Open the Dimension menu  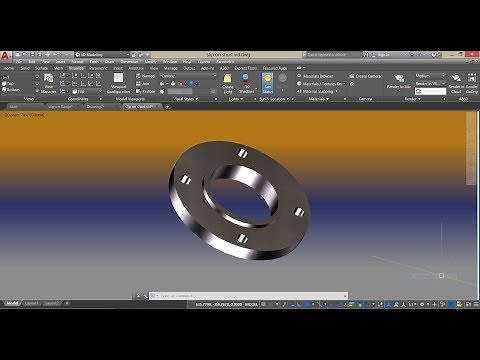click(129, 62)
